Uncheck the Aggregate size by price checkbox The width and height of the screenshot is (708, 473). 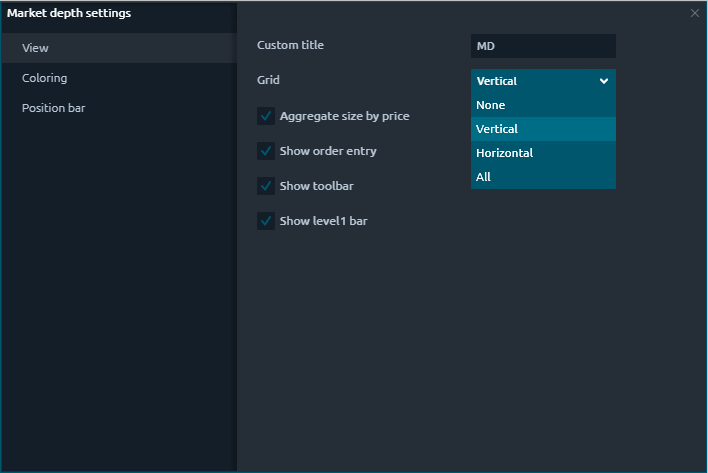tap(266, 116)
